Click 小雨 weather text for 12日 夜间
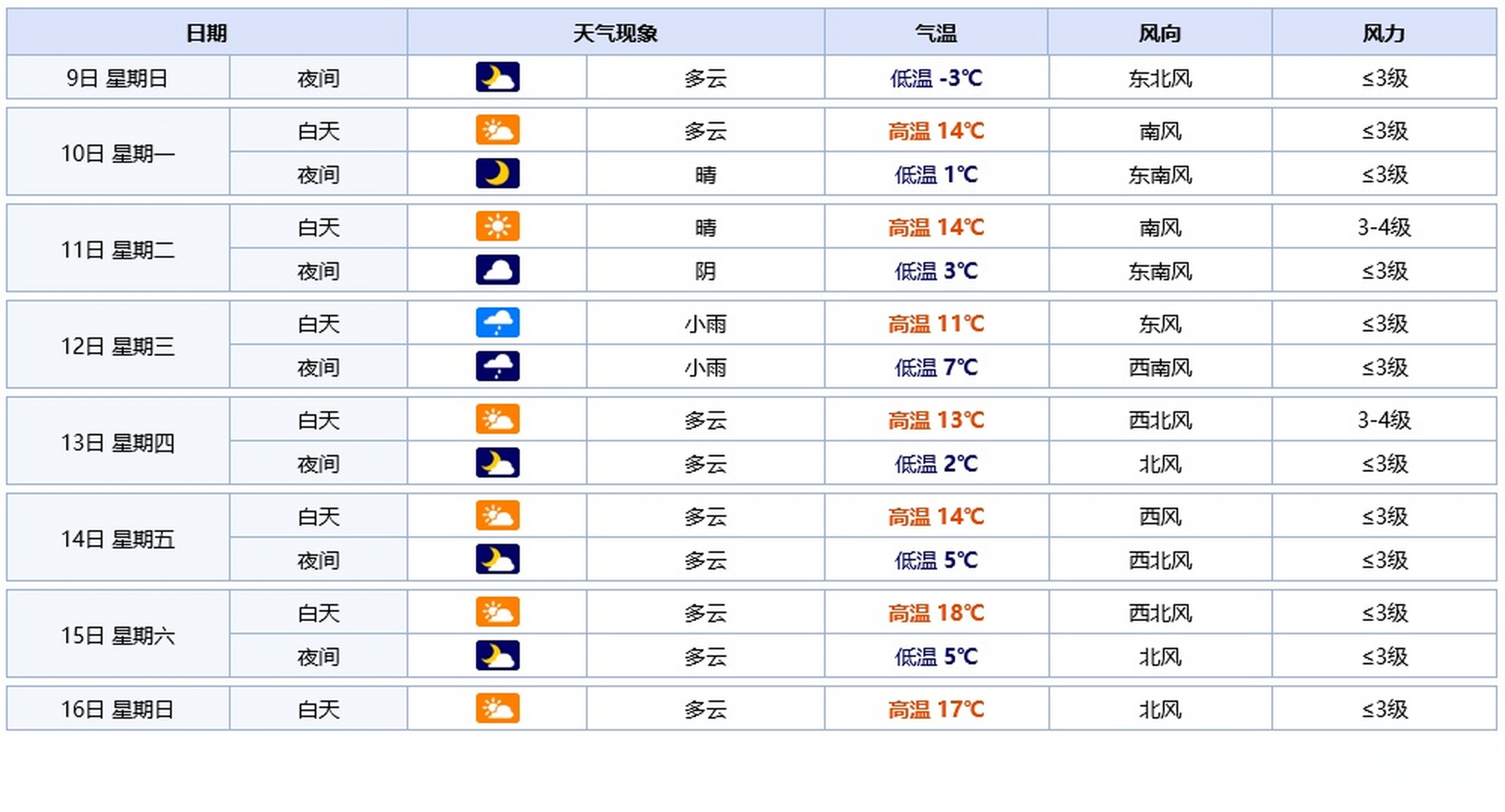Viewport: 1505px width, 812px height. (706, 367)
